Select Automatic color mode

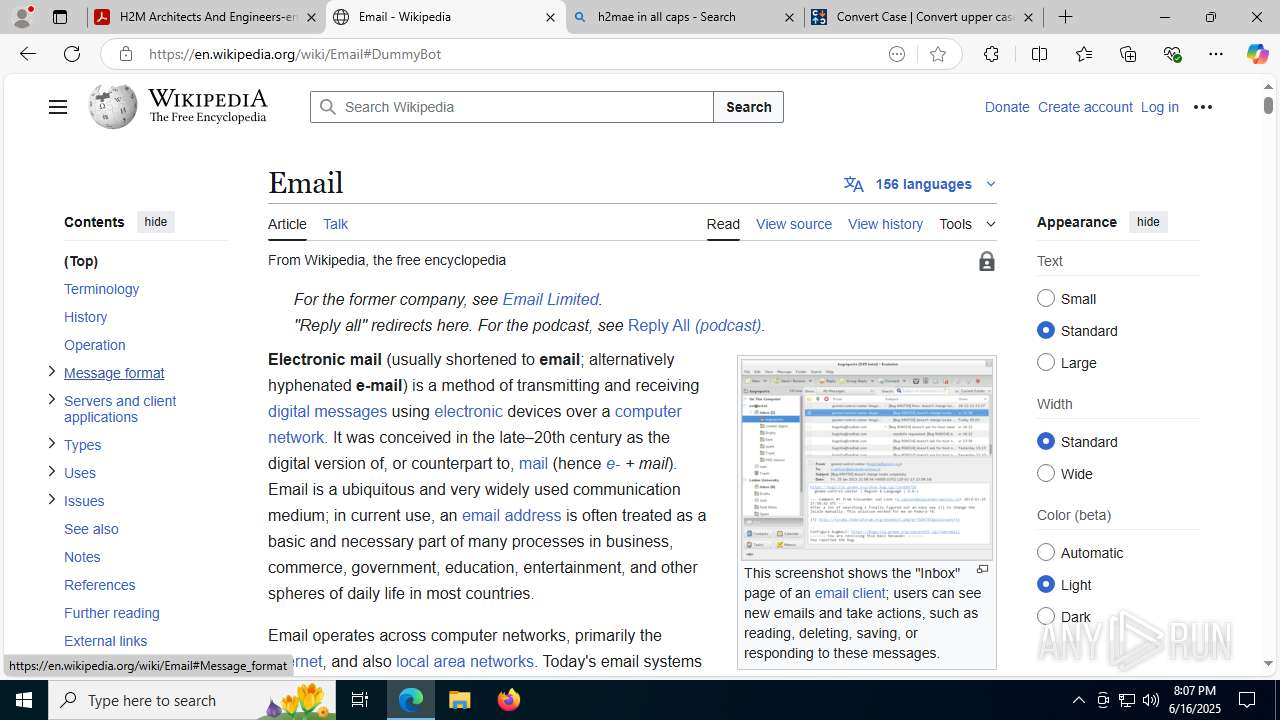click(1046, 552)
